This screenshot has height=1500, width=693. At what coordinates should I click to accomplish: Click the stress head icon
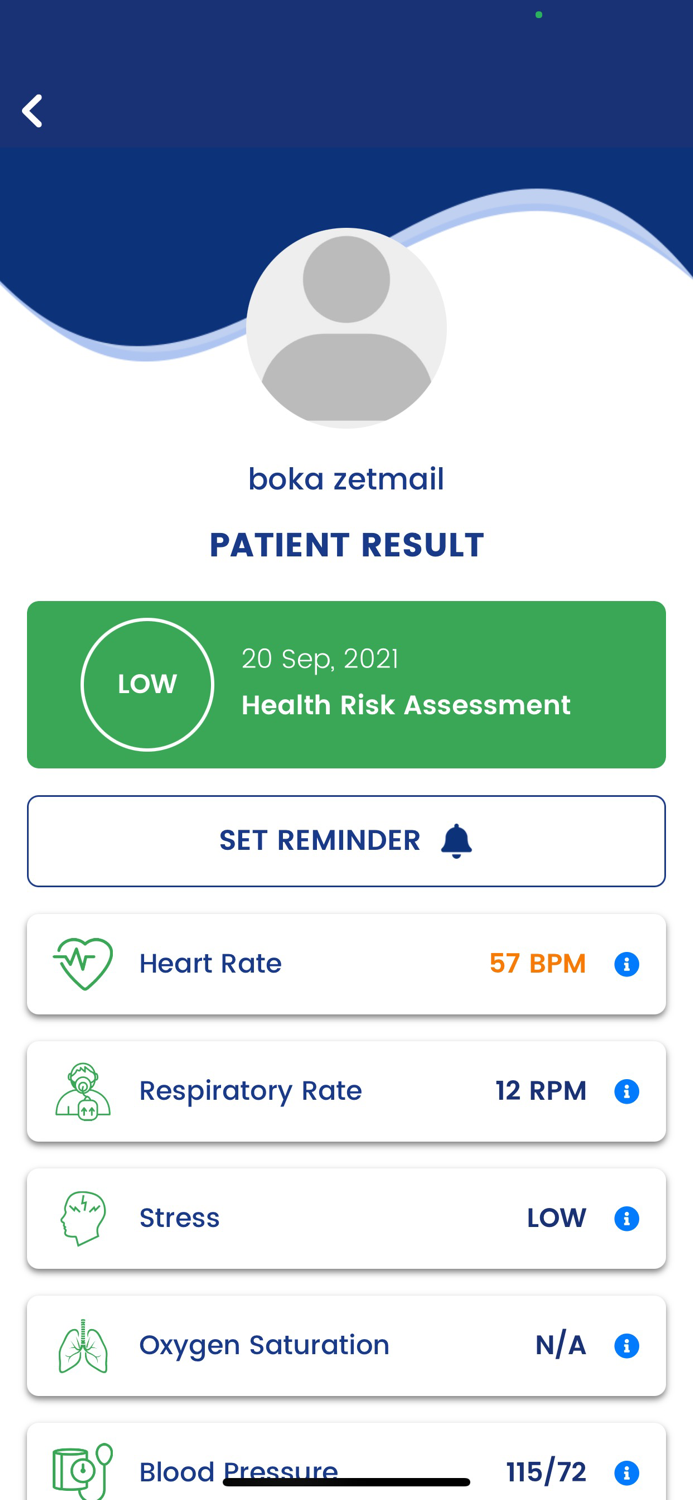pos(83,1218)
